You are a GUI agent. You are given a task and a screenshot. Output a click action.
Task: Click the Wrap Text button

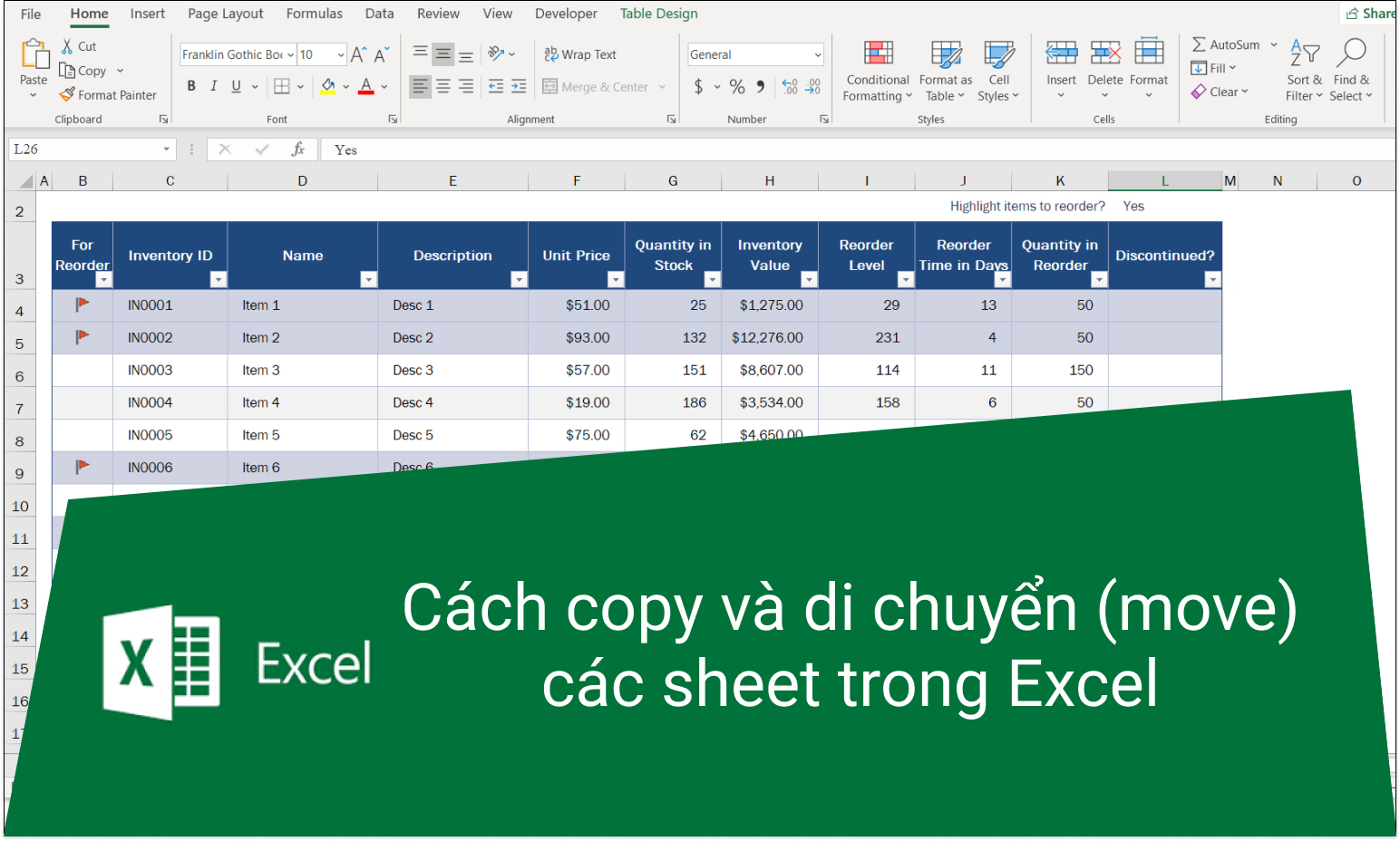click(x=580, y=54)
